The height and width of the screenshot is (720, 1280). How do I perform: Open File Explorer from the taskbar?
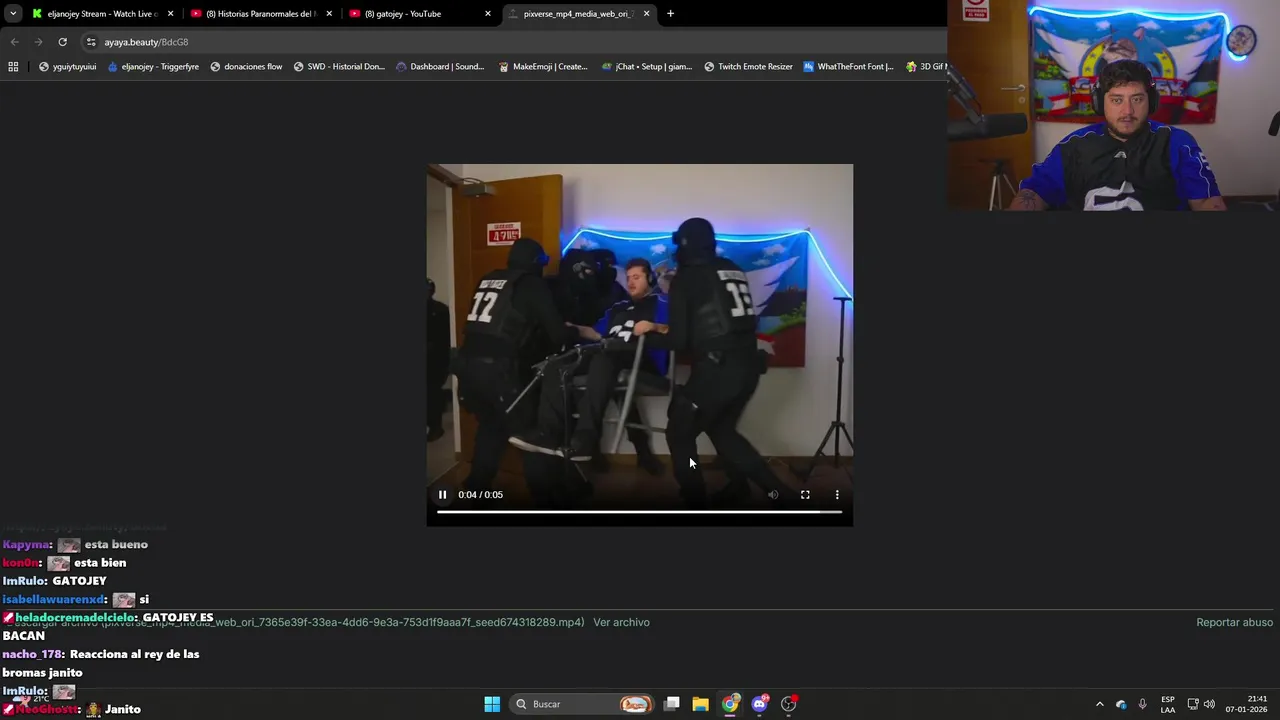coord(701,704)
